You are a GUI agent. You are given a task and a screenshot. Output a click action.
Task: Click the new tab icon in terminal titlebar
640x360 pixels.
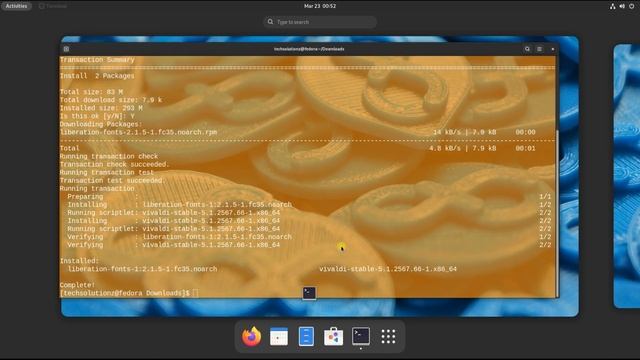[66, 49]
